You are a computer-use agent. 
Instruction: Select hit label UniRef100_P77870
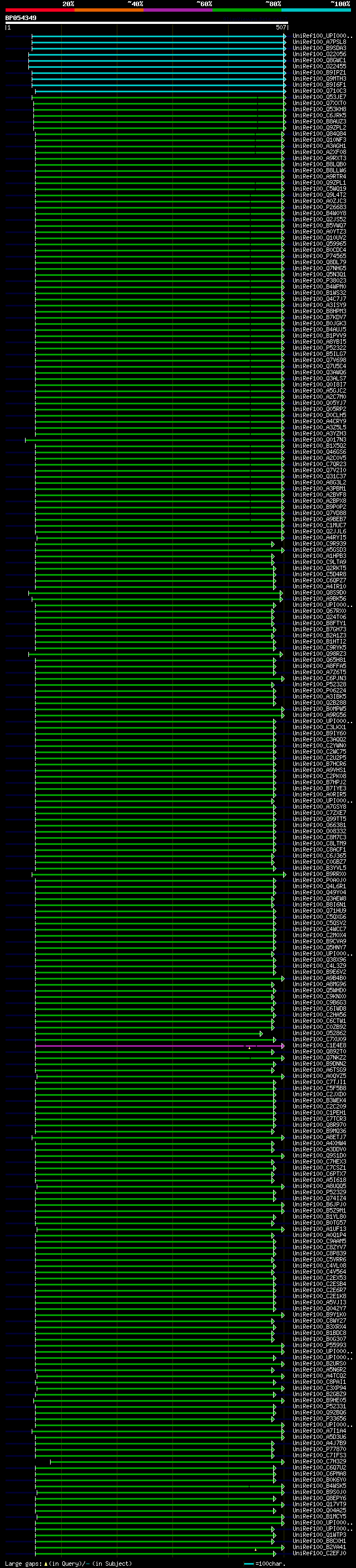[319, 1450]
